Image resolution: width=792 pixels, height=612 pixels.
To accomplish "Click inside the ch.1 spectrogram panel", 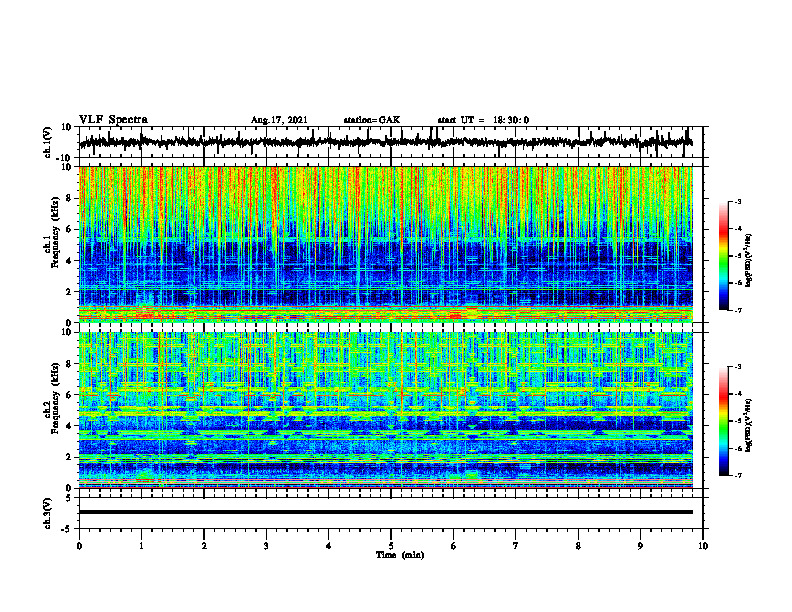I will coord(385,244).
